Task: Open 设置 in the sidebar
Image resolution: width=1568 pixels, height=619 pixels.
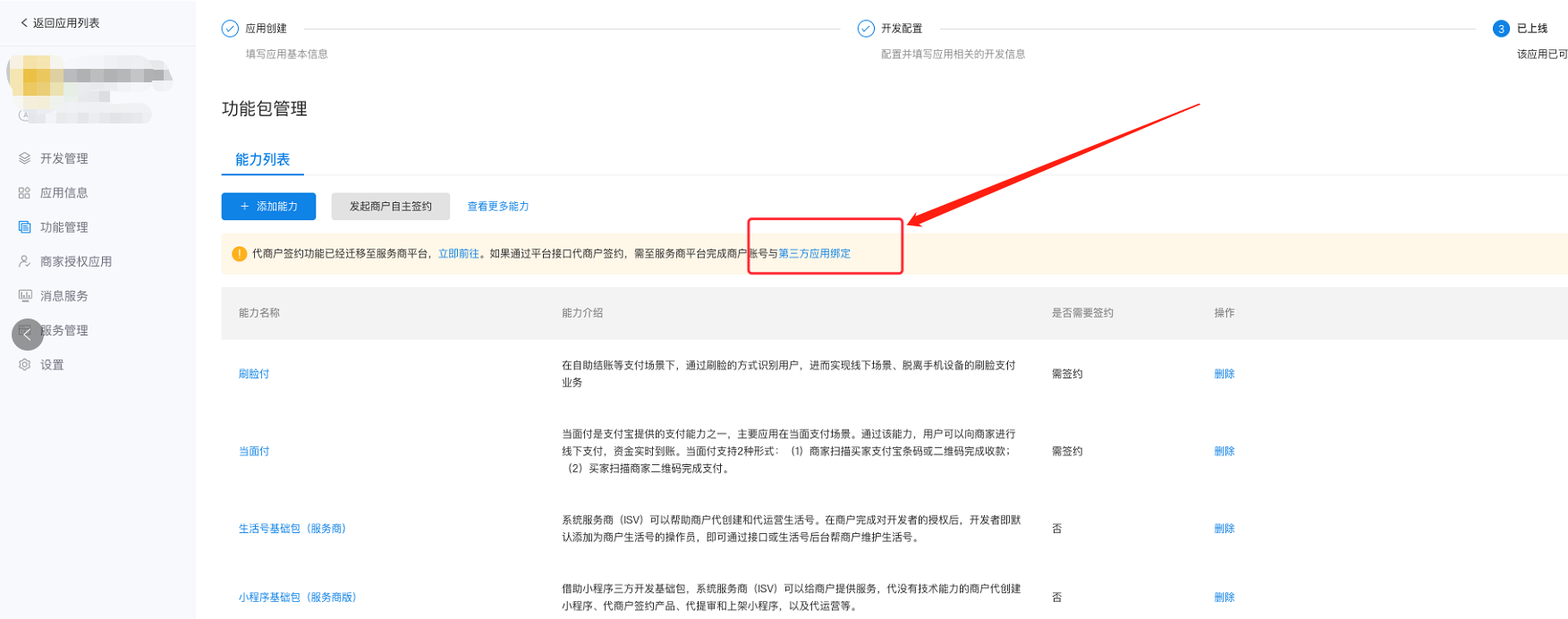Action: tap(52, 365)
